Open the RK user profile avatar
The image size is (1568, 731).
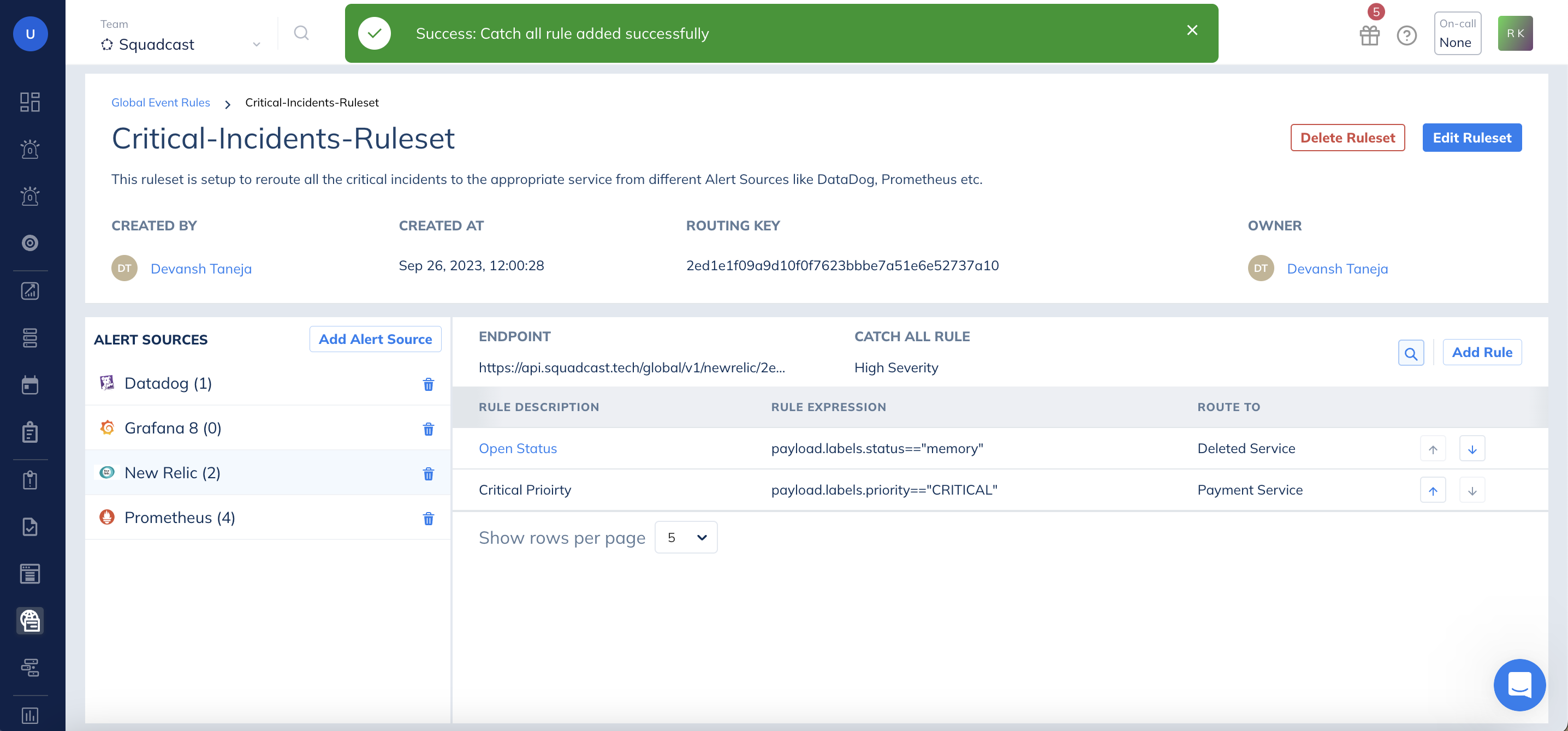[1515, 33]
